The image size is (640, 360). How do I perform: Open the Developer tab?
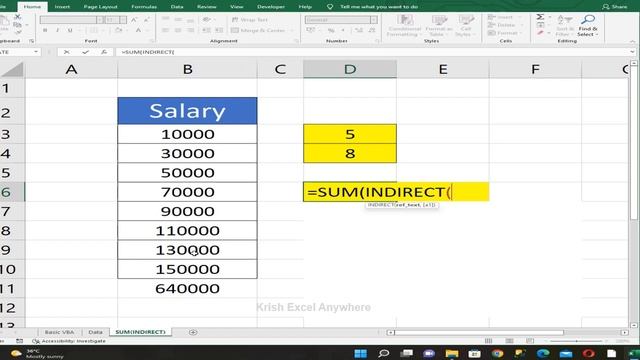coord(271,7)
